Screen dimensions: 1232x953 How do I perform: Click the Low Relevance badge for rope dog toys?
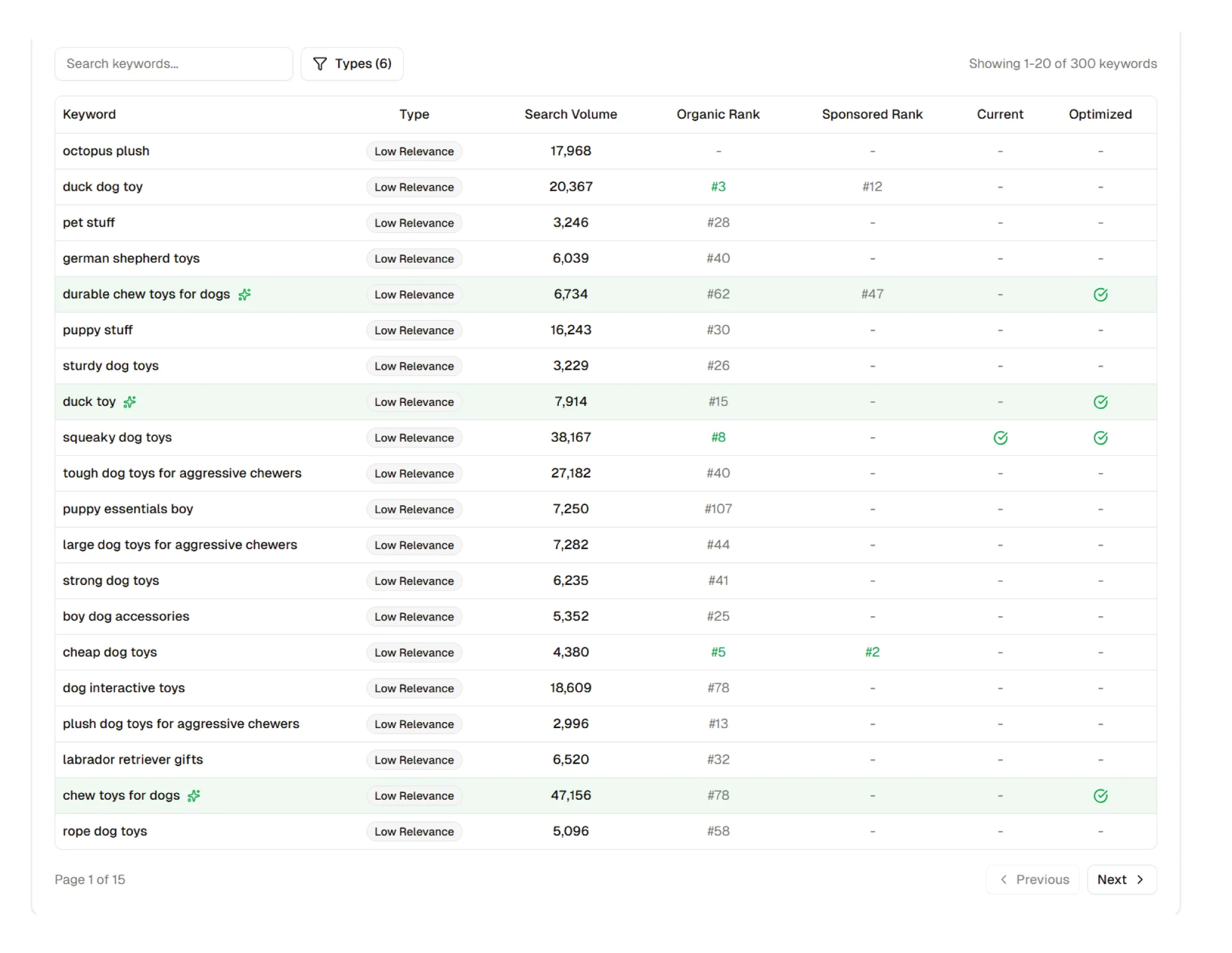click(x=414, y=832)
